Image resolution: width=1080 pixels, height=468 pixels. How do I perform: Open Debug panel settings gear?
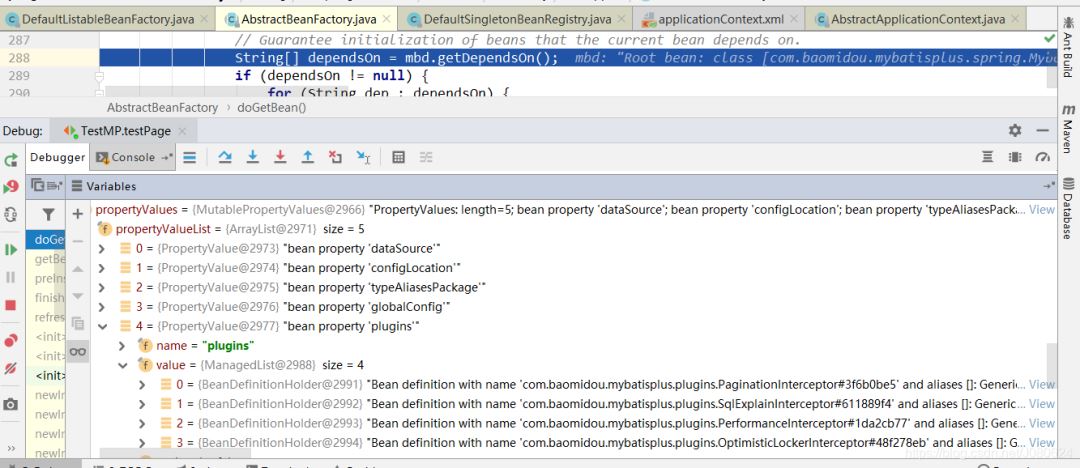pos(1015,130)
